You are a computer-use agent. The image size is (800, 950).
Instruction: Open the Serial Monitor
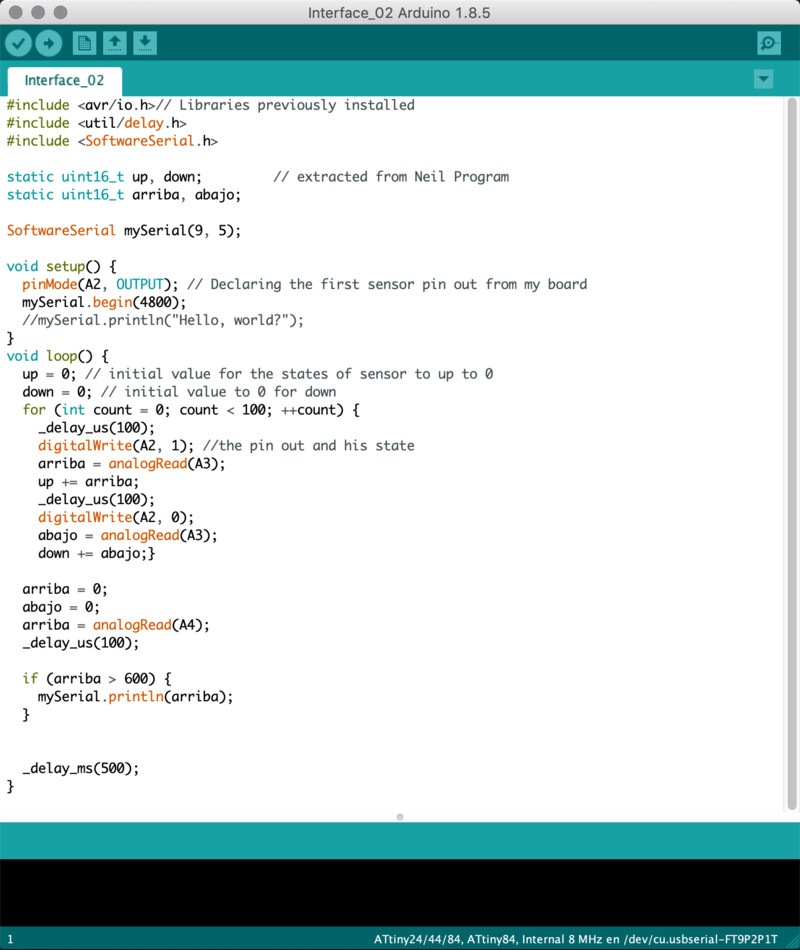[768, 43]
